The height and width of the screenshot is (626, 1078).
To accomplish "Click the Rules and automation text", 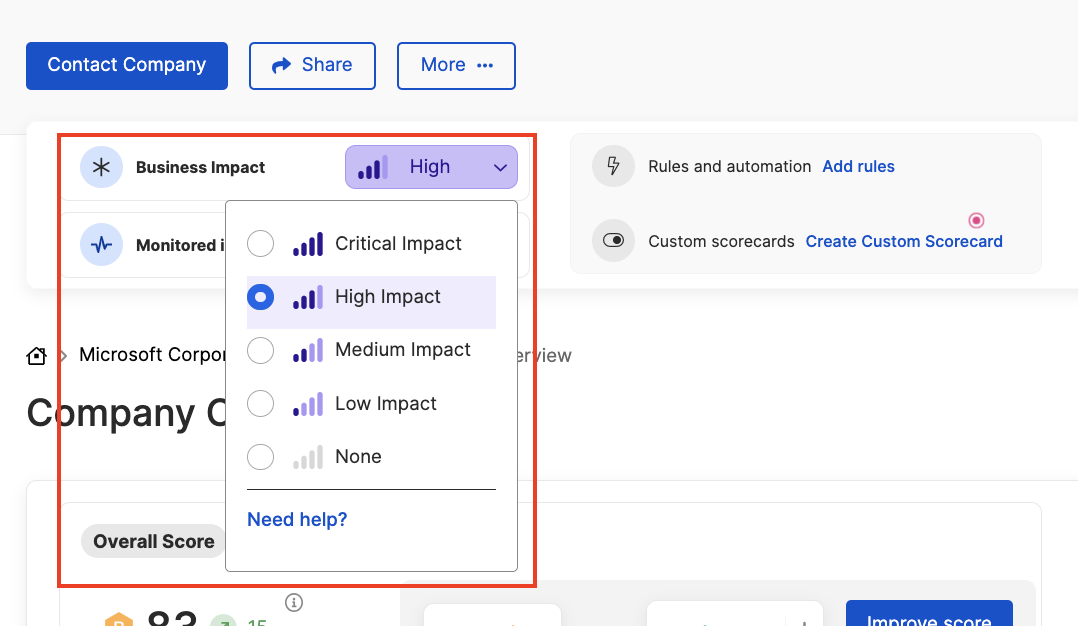I will [729, 166].
